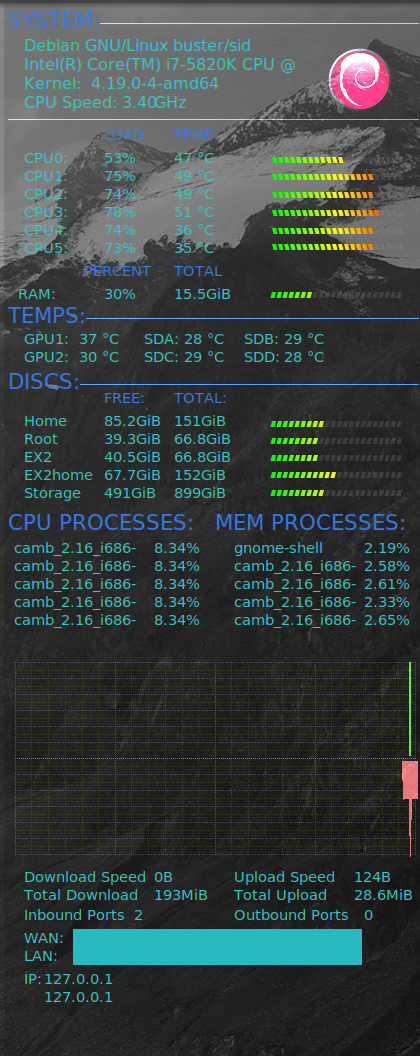Select the 'CPU Speed: 3.40GHz' line
This screenshot has height=1056, width=420.
[105, 102]
